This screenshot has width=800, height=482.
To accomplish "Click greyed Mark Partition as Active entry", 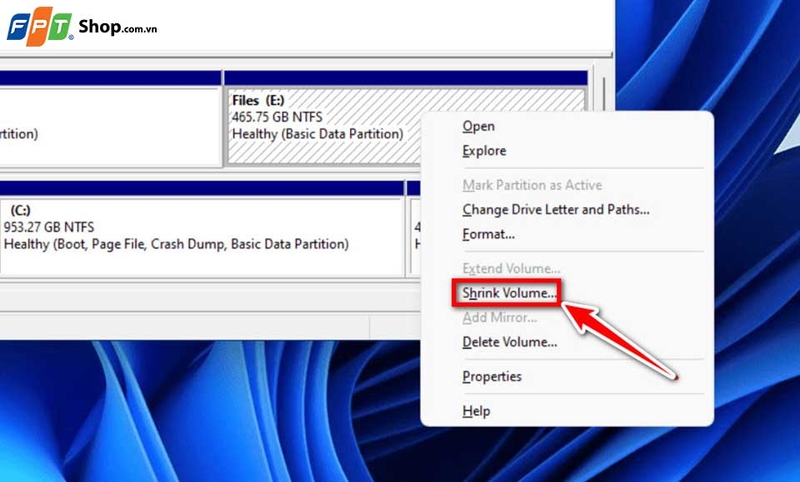I will pos(532,185).
